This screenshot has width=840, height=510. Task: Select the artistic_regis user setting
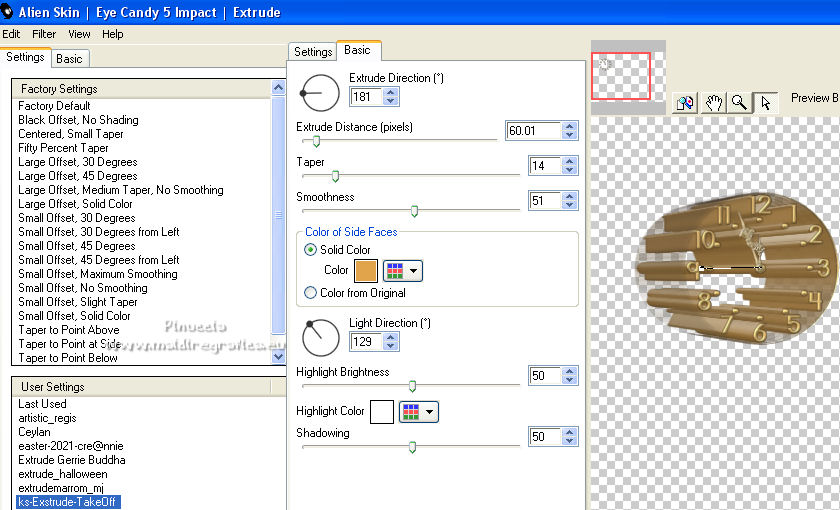tap(47, 418)
